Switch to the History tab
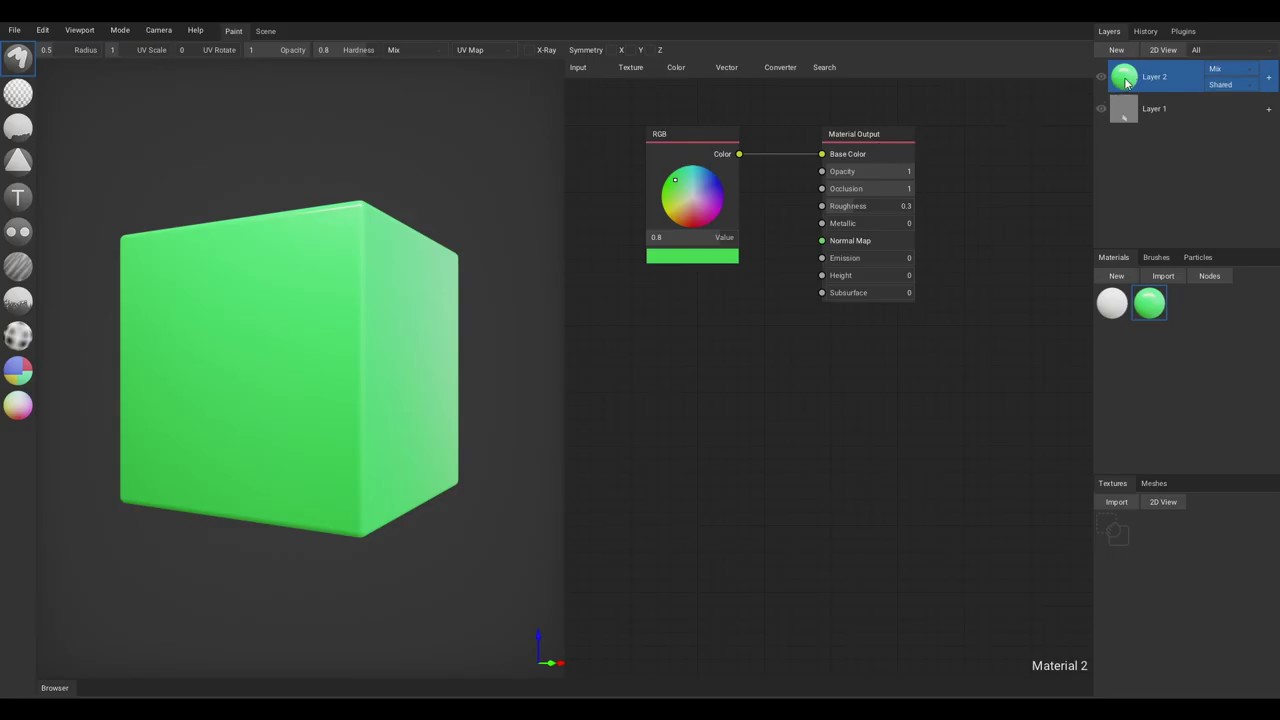1280x720 pixels. pyautogui.click(x=1145, y=31)
